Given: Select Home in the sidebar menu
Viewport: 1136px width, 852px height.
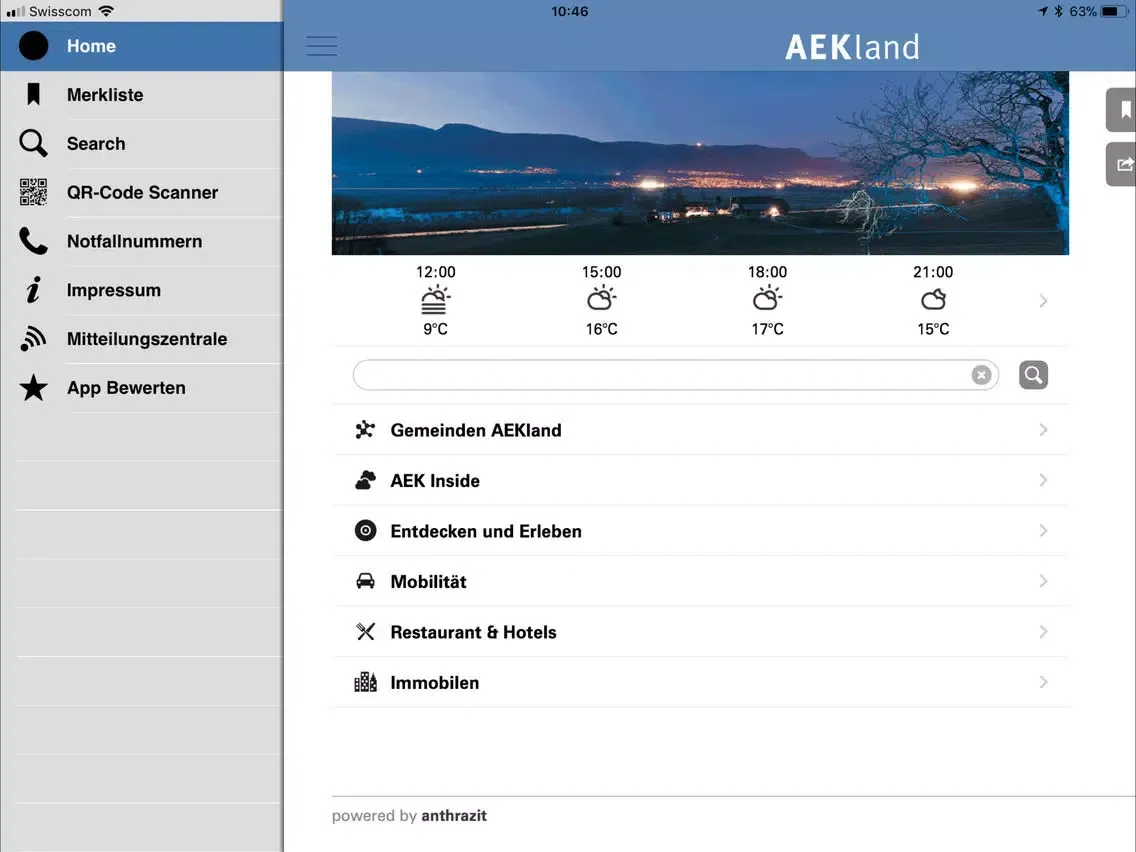Looking at the screenshot, I should (141, 46).
